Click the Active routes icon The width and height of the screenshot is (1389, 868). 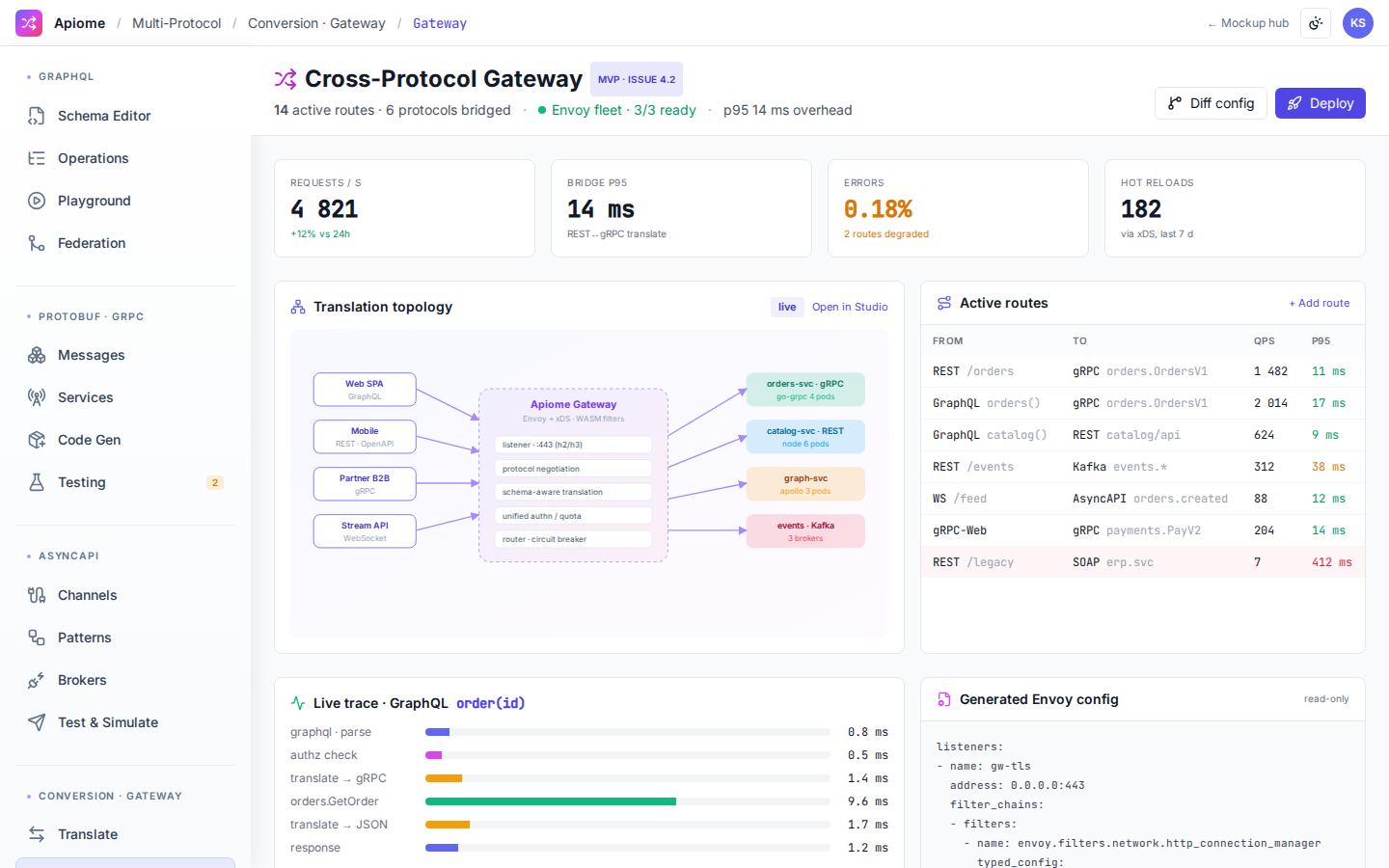point(944,303)
